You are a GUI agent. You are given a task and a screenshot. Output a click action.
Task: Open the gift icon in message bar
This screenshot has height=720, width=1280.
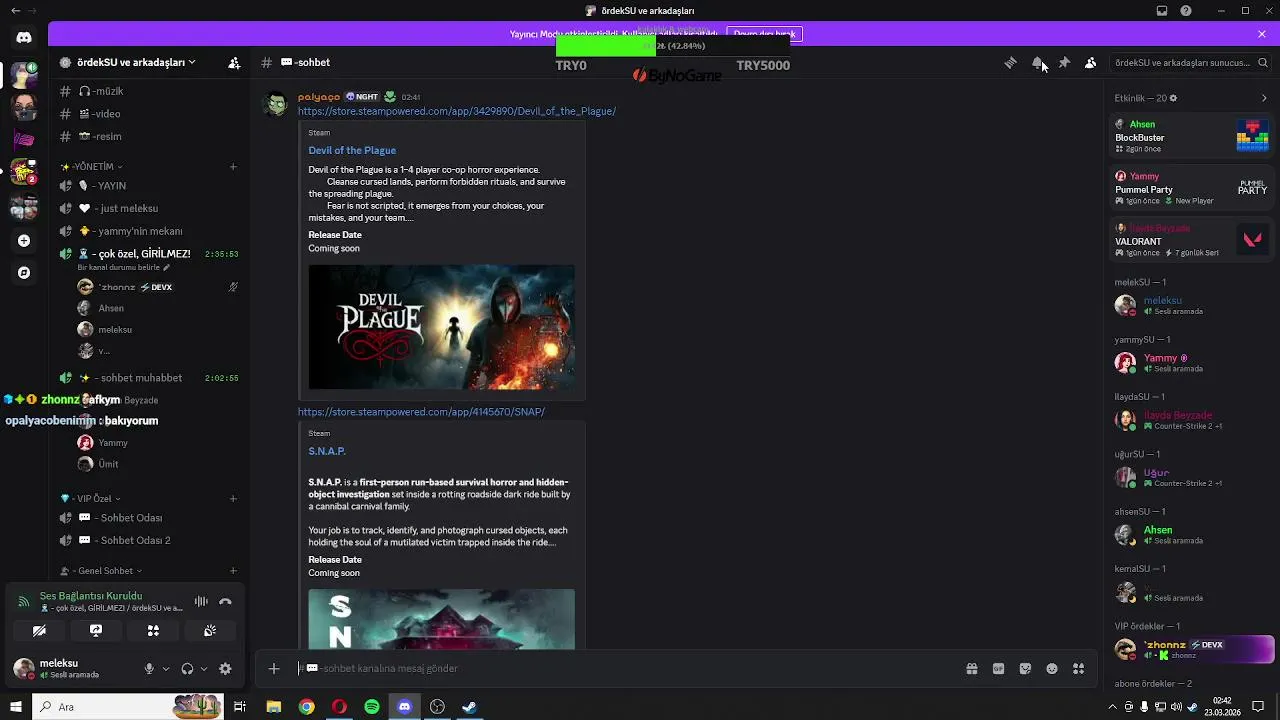coord(971,668)
